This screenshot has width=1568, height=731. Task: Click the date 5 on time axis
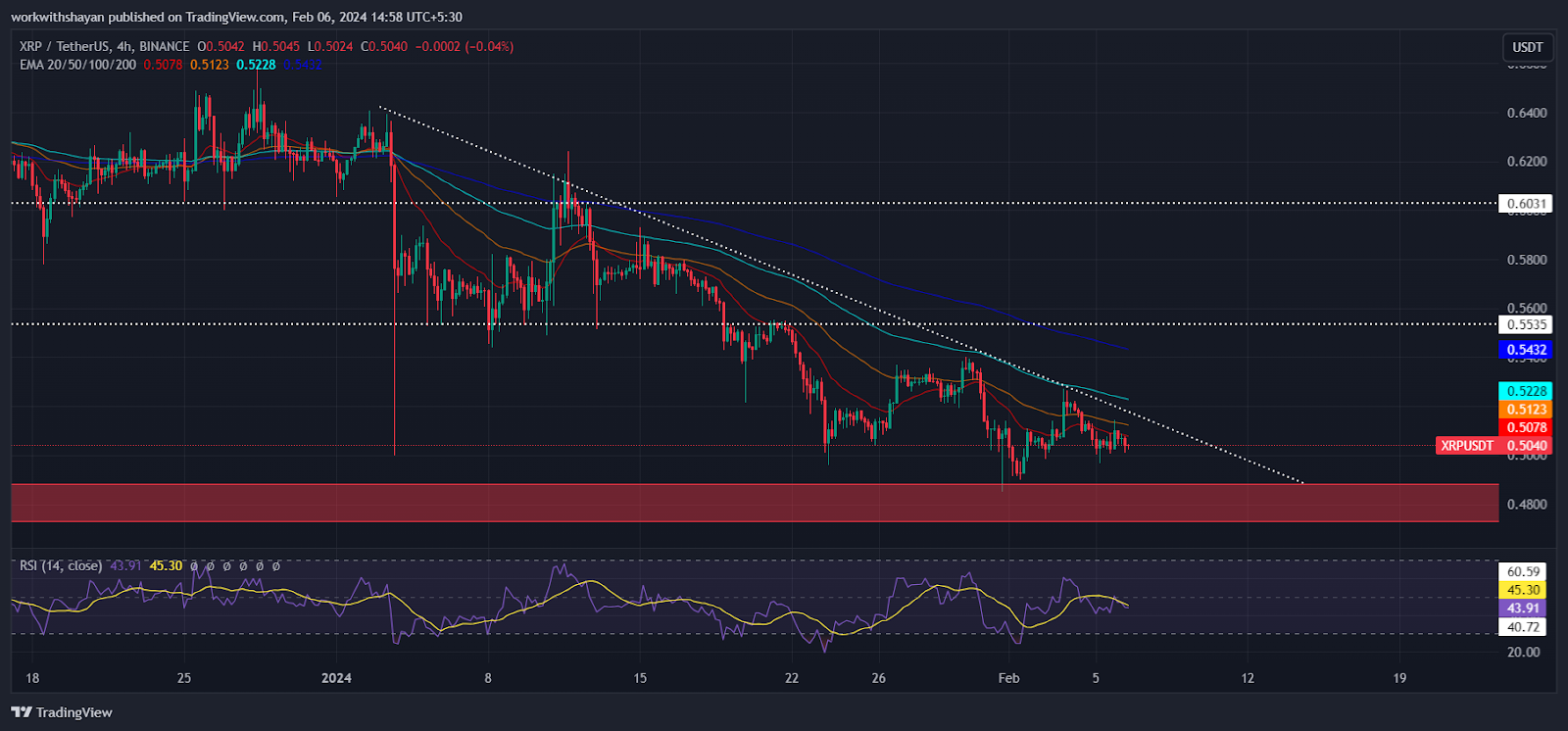[x=1096, y=678]
